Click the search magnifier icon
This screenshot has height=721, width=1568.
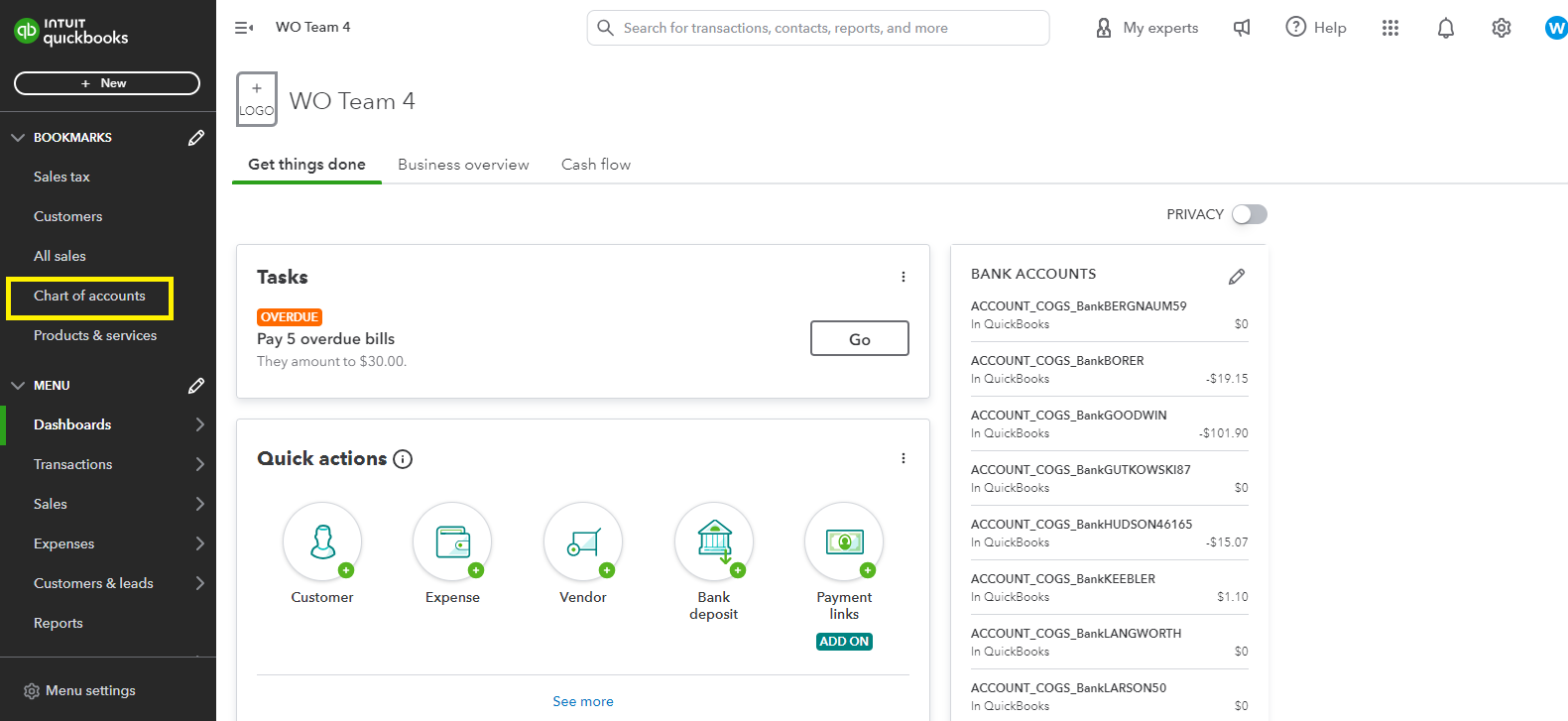click(x=605, y=28)
